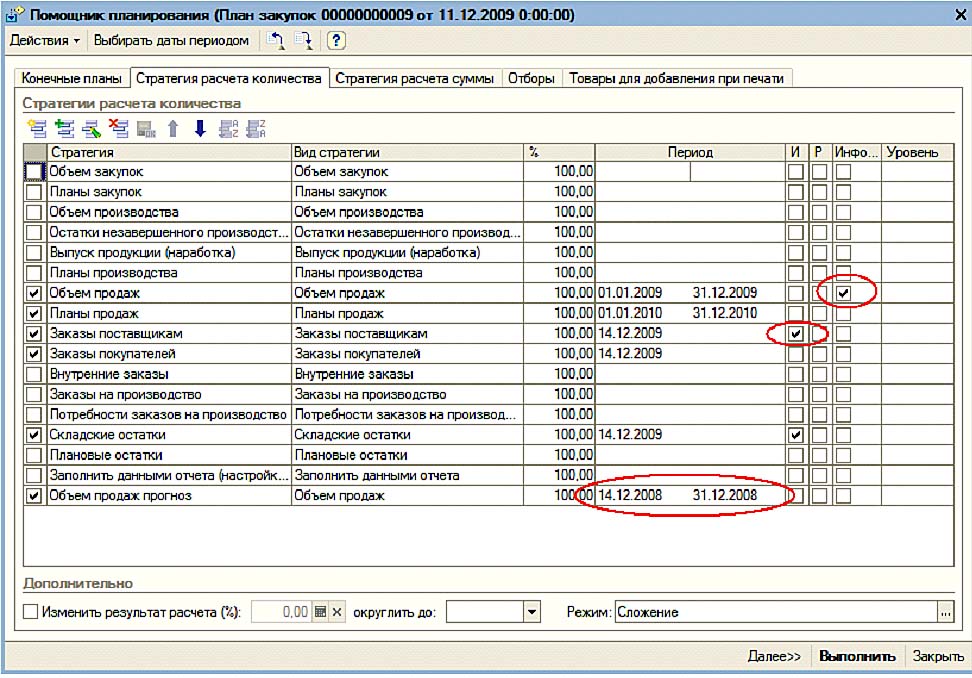Image resolution: width=972 pixels, height=678 pixels.
Task: Uncheck Объем продаж прогноз strategy checkbox
Action: [34, 496]
